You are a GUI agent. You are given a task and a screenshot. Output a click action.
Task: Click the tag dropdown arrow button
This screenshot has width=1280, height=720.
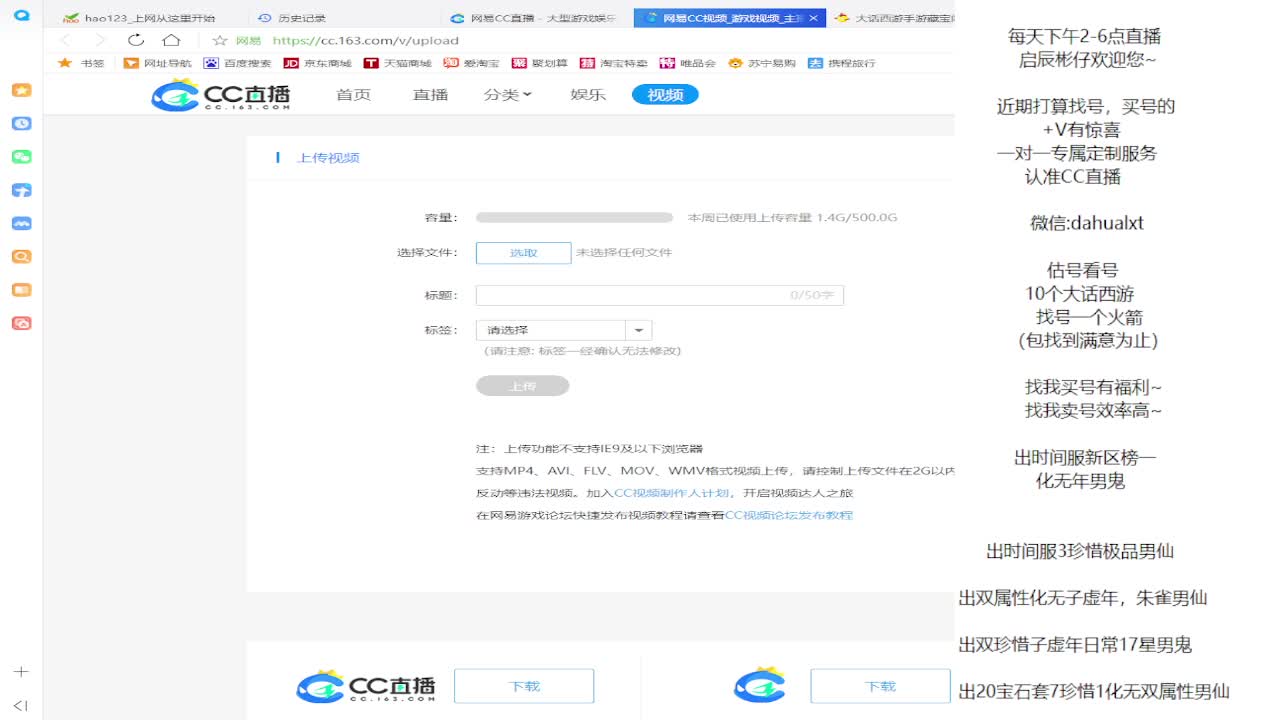coord(639,330)
